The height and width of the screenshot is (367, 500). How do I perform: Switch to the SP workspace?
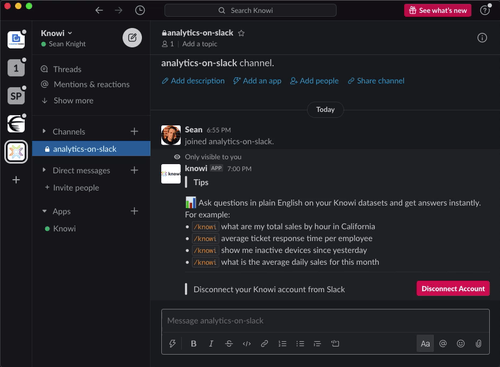point(16,96)
